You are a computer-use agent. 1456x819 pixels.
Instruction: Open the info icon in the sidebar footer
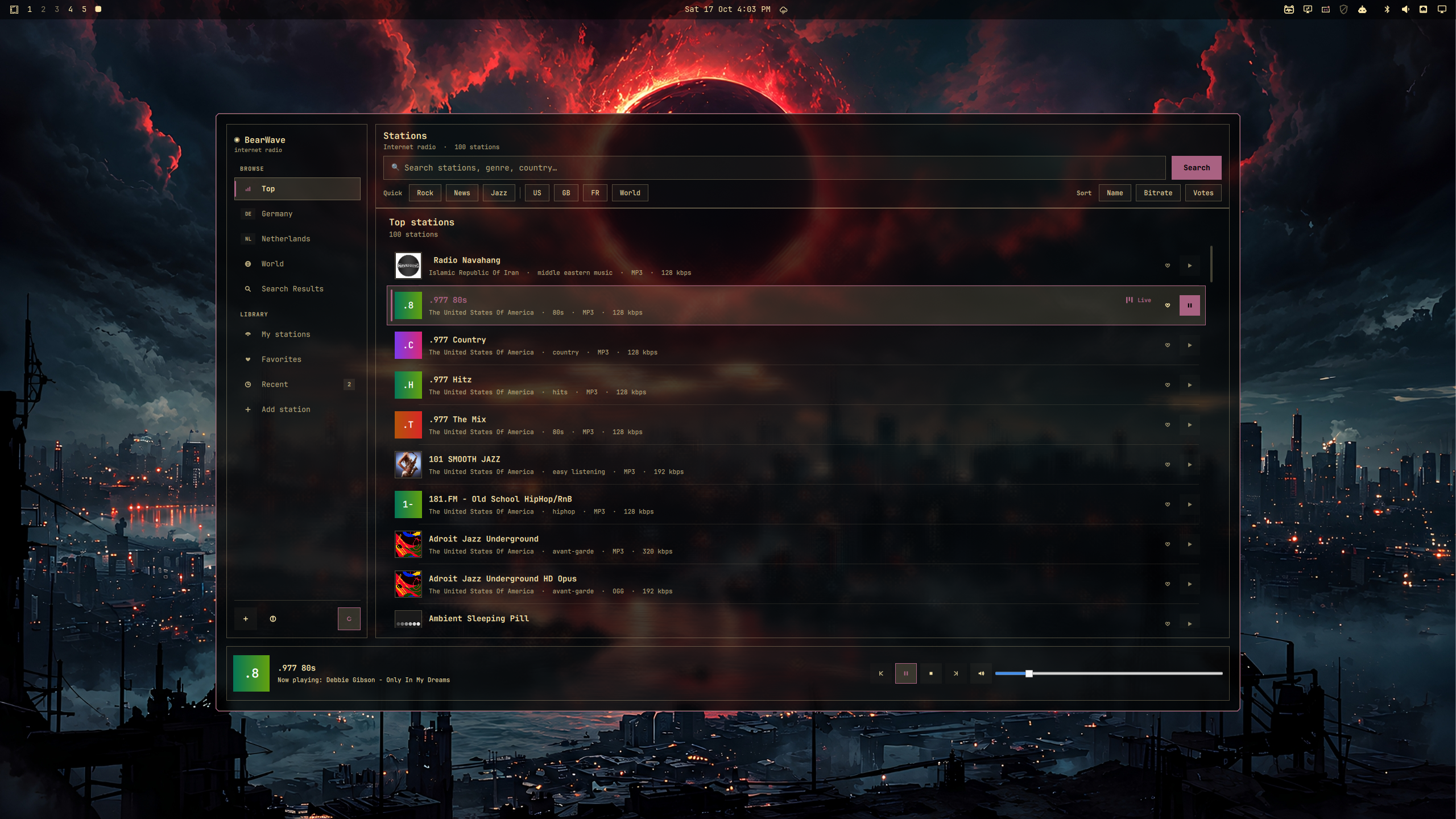coord(273,619)
